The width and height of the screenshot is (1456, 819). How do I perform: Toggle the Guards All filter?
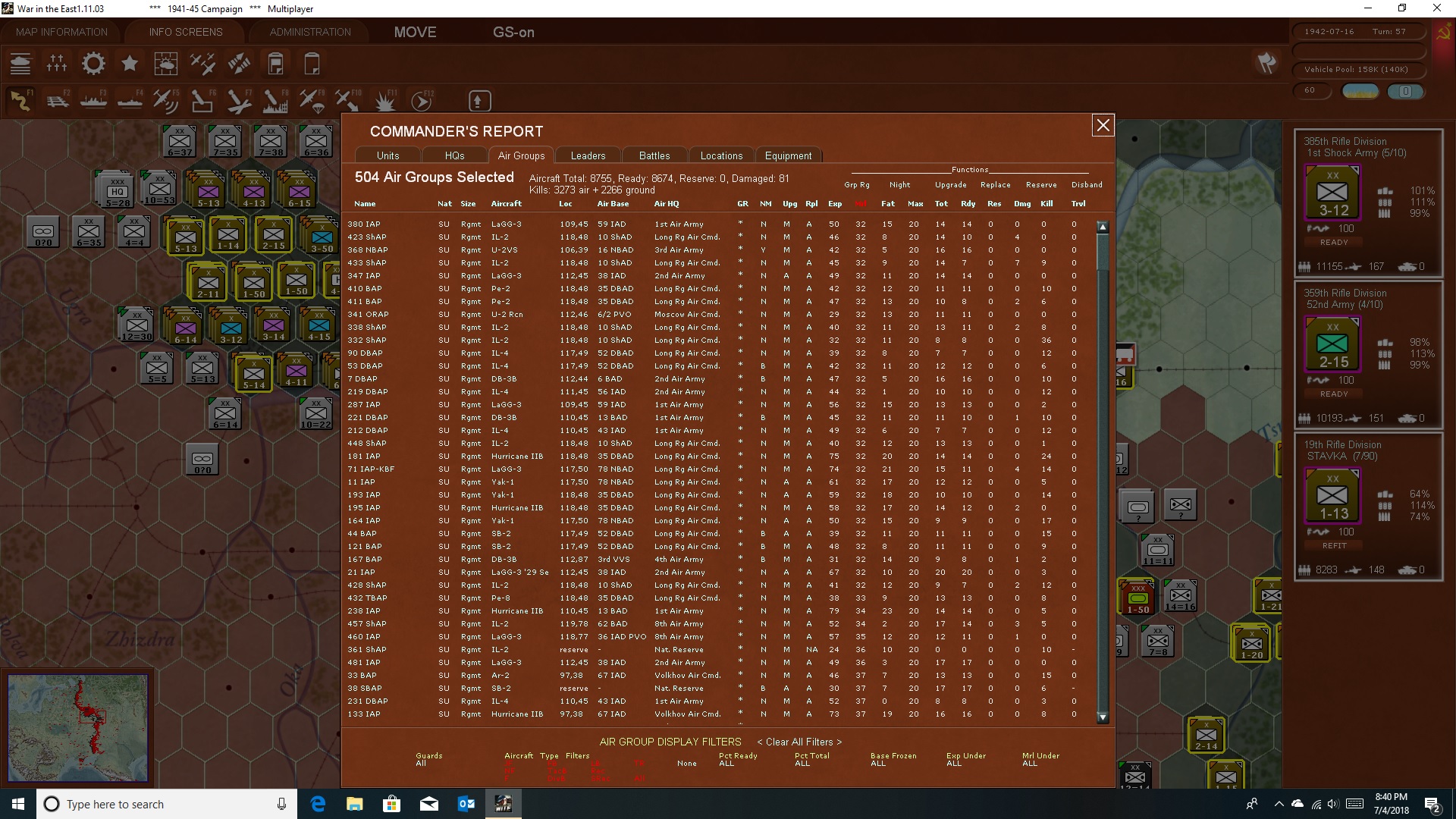point(421,763)
